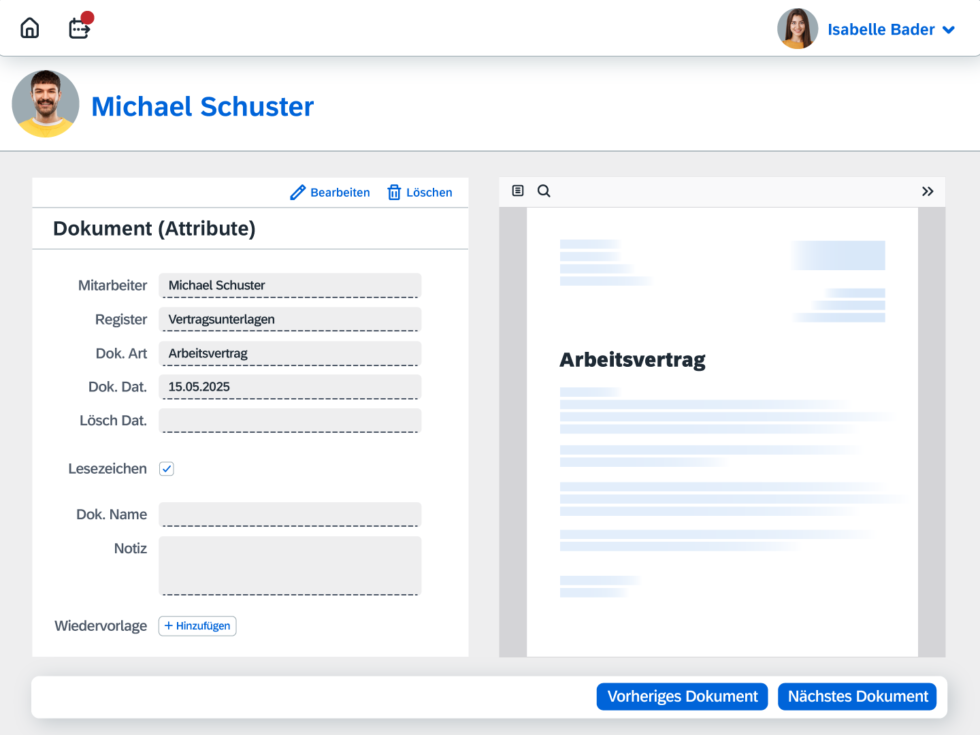The width and height of the screenshot is (980, 735).
Task: Uncheck the Lesezeichen checkbox
Action: click(x=166, y=468)
